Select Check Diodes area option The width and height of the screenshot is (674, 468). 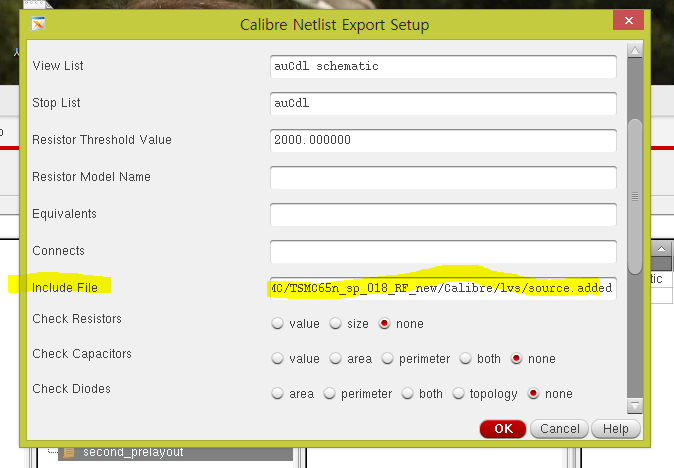278,393
